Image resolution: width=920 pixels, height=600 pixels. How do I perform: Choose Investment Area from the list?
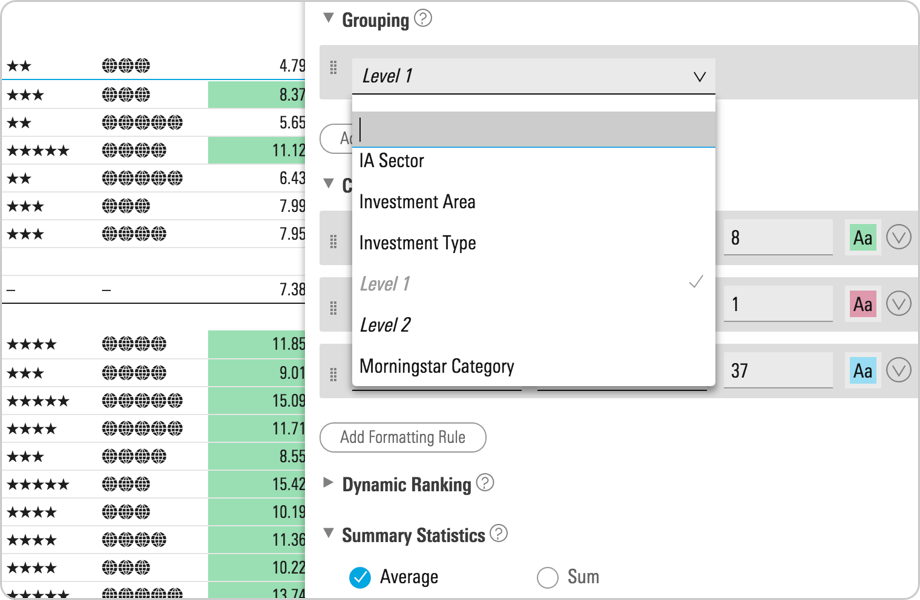coord(417,202)
